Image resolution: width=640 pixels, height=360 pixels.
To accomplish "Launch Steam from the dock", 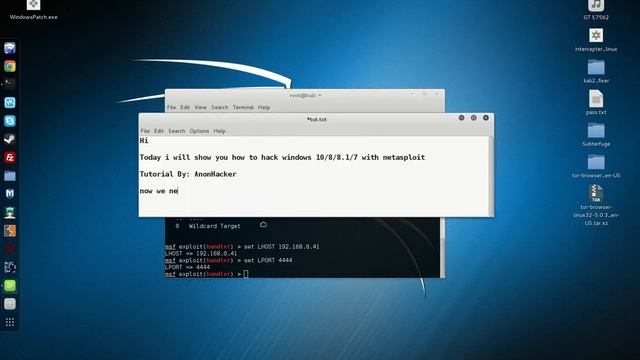I will pos(10,139).
